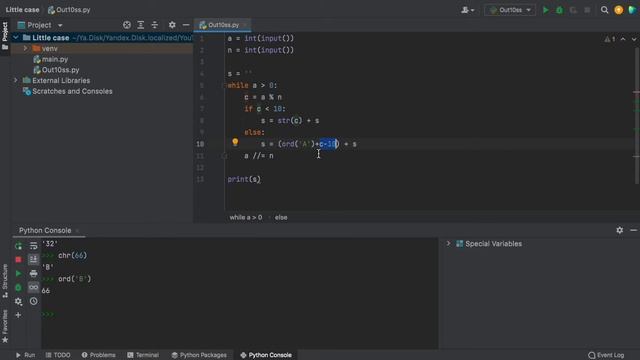Hide the Project panel
Screen dimensions: 640x360
pos(186,25)
